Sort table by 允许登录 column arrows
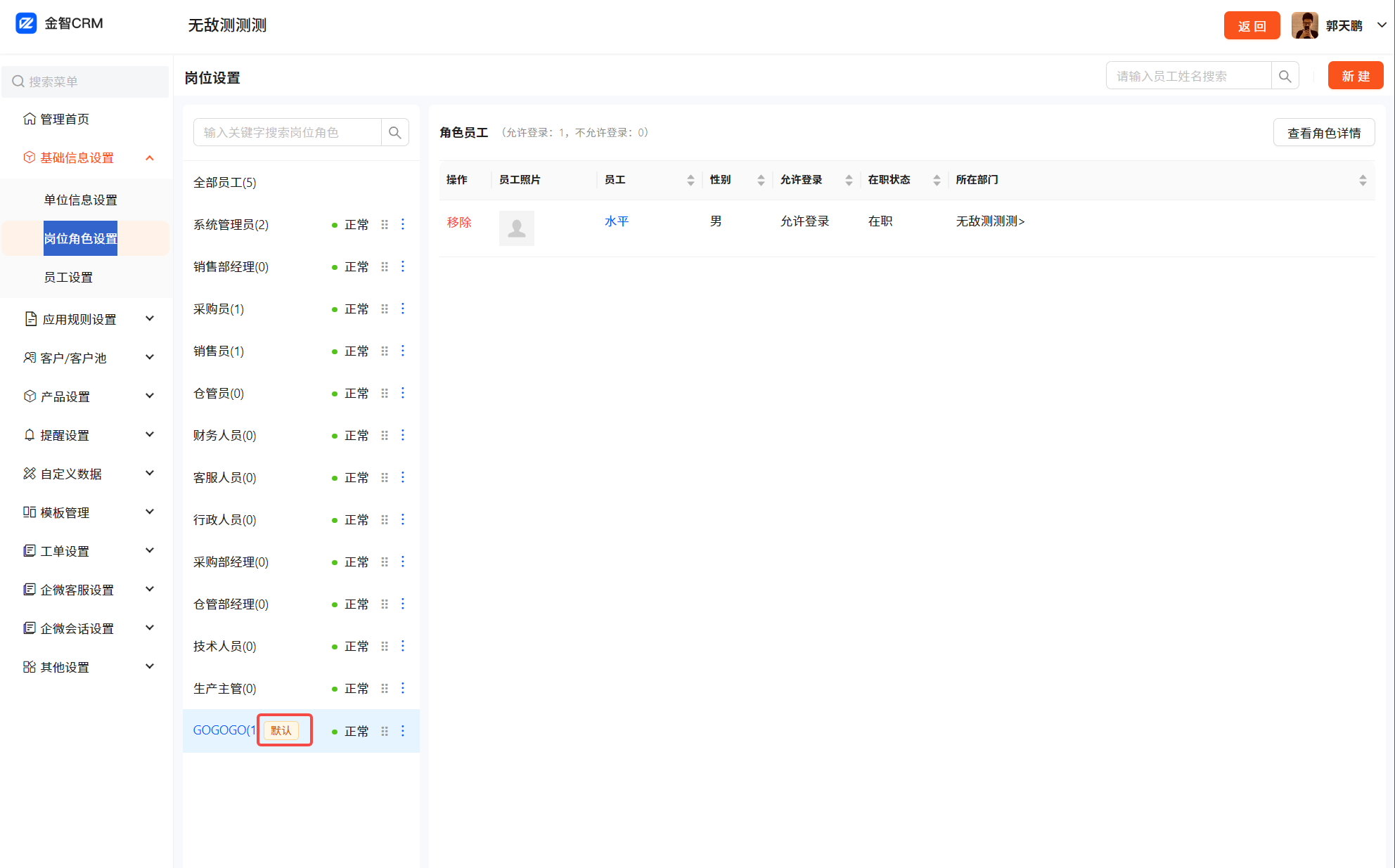1395x868 pixels. click(x=849, y=180)
